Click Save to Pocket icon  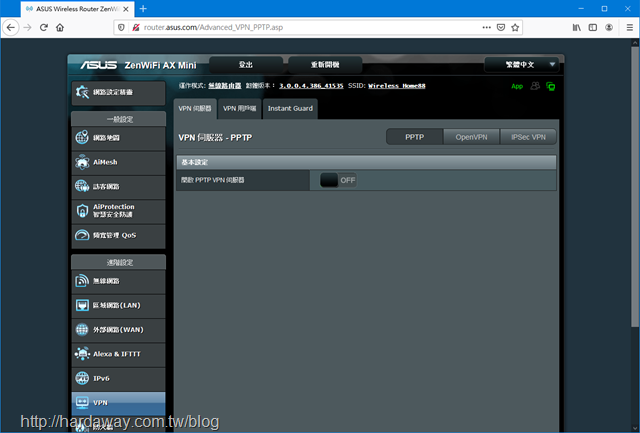coord(501,27)
